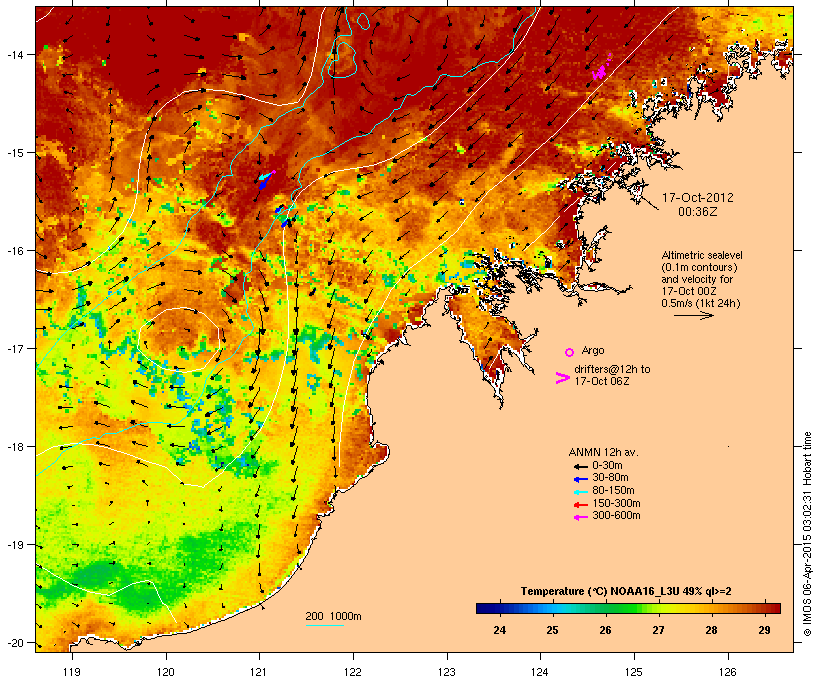Click the '30-80m' depth label
The height and width of the screenshot is (680, 820).
point(610,478)
